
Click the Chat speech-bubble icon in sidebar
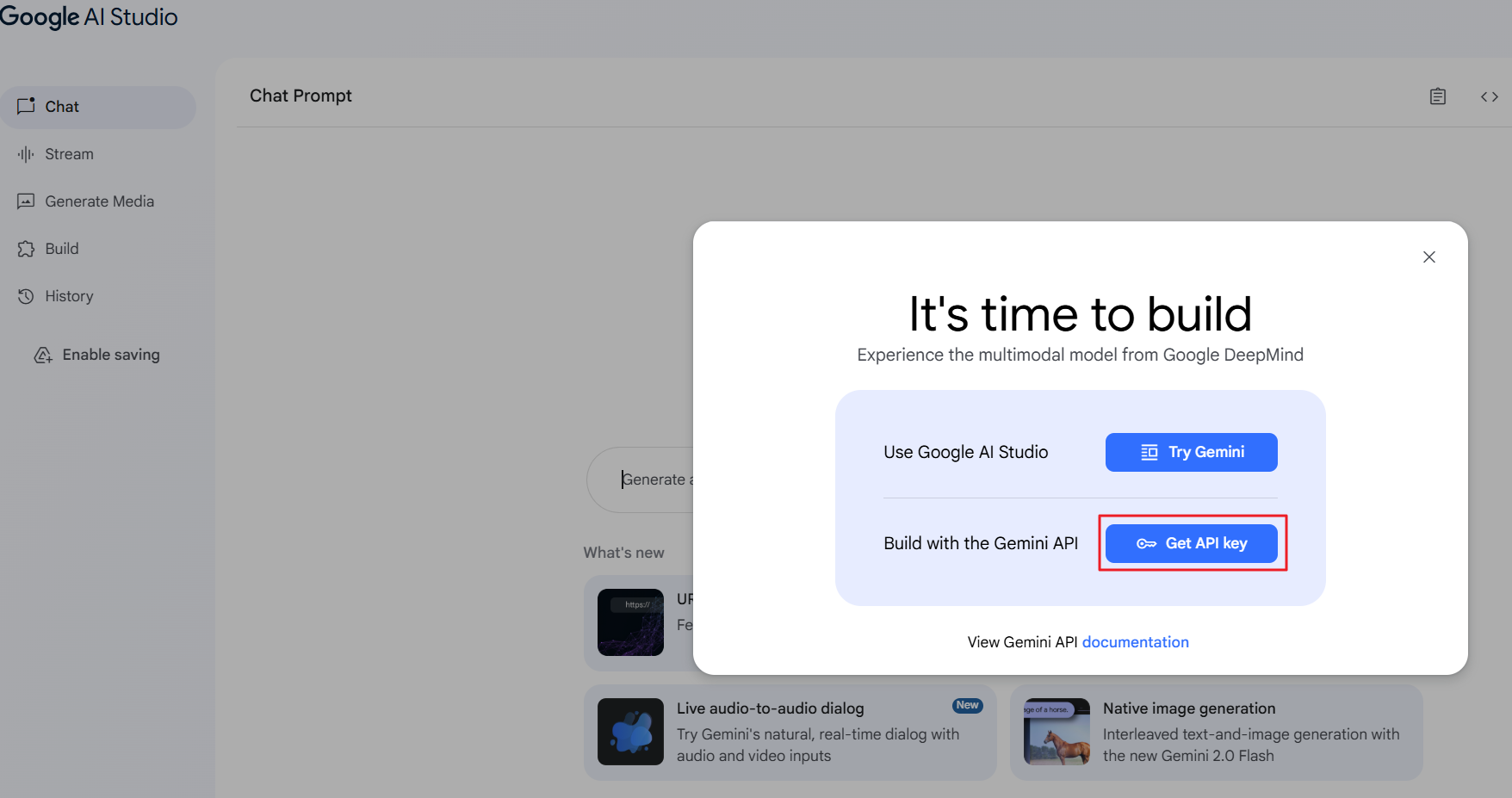click(26, 106)
